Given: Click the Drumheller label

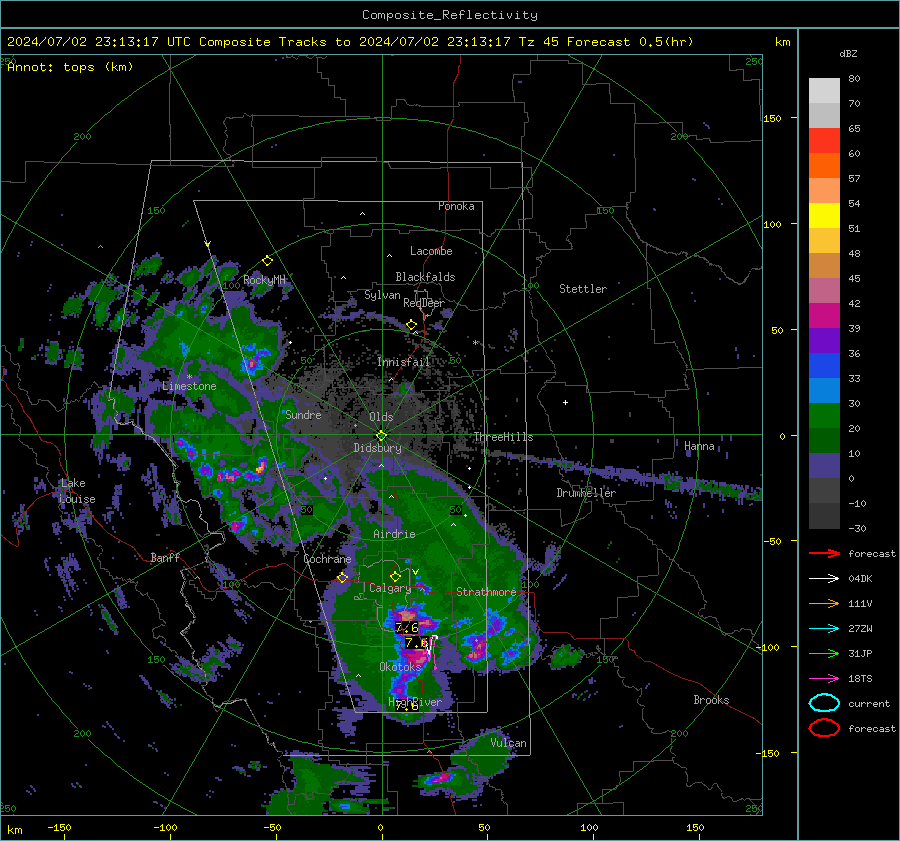Looking at the screenshot, I should [x=586, y=493].
